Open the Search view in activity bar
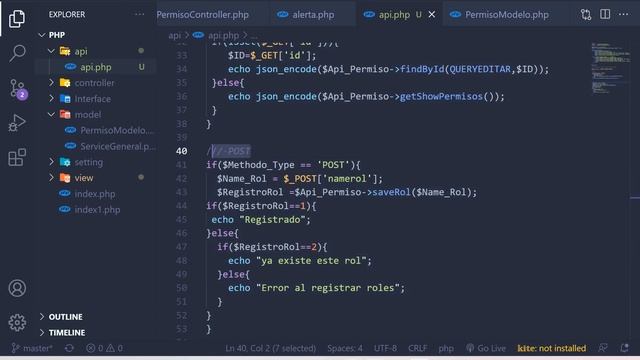 click(x=17, y=53)
